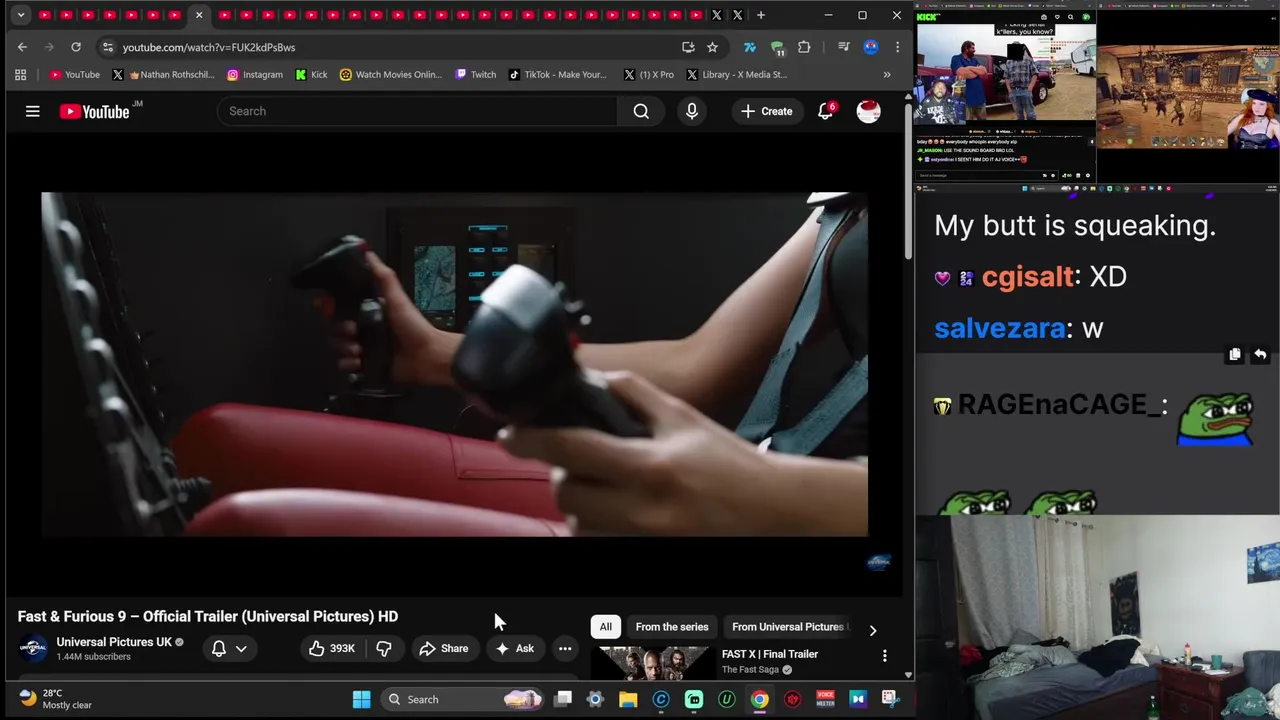Viewport: 1280px width, 720px height.
Task: Open Task View on taskbar
Action: point(563,699)
